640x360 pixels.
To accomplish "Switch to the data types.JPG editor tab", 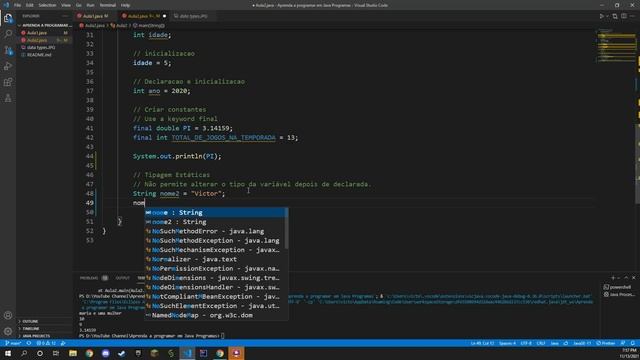I will tap(193, 16).
